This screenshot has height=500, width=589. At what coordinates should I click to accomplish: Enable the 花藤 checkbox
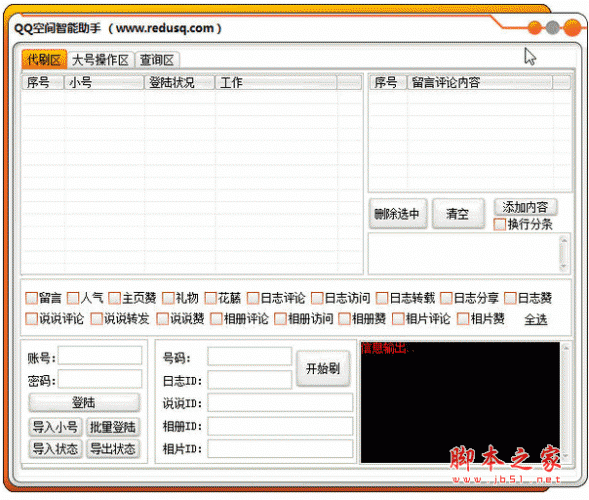point(211,298)
